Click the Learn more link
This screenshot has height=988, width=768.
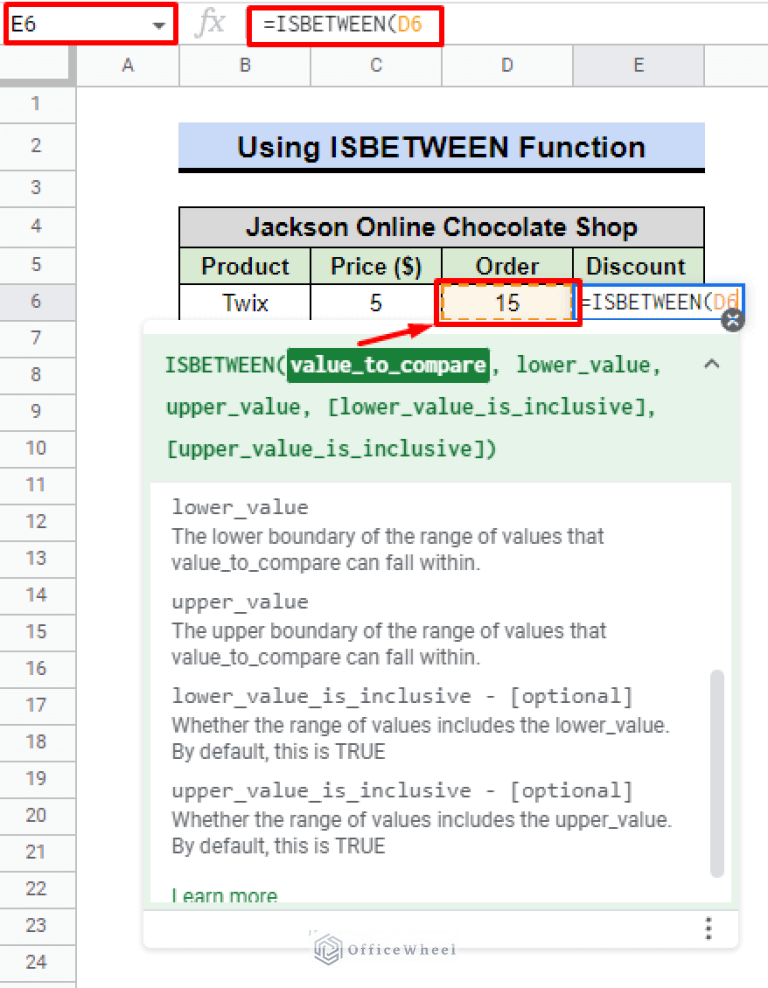pos(224,896)
